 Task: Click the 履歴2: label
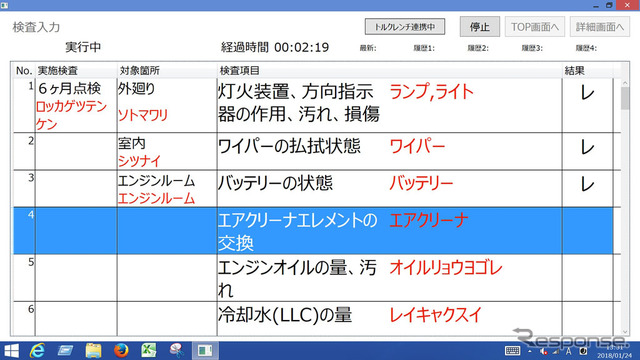[478, 48]
